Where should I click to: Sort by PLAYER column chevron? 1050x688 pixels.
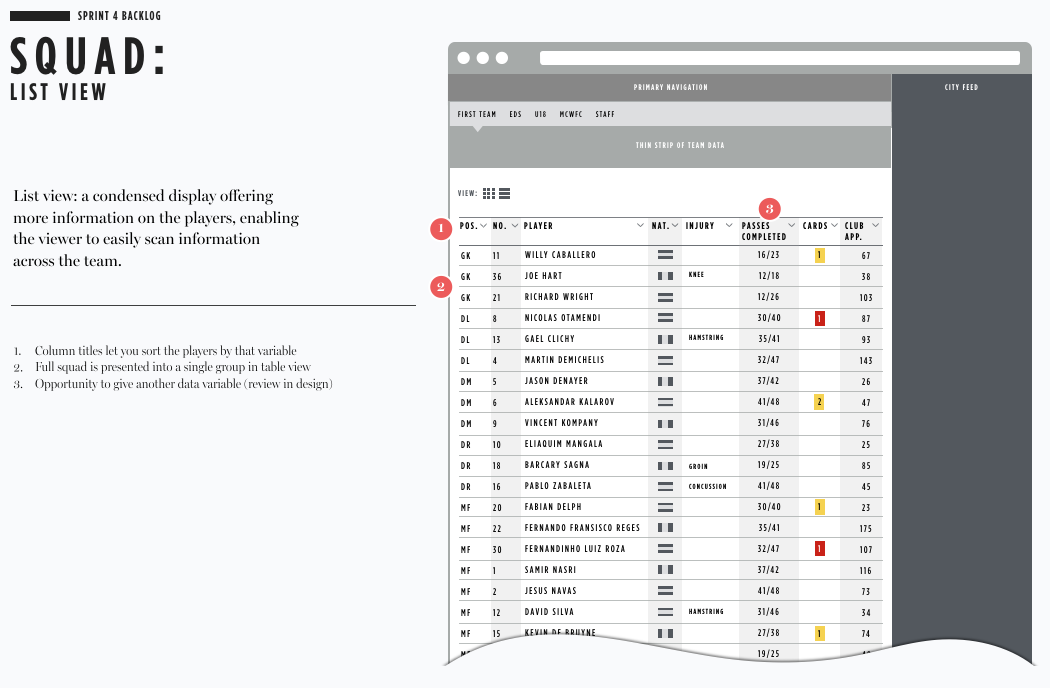(x=640, y=226)
